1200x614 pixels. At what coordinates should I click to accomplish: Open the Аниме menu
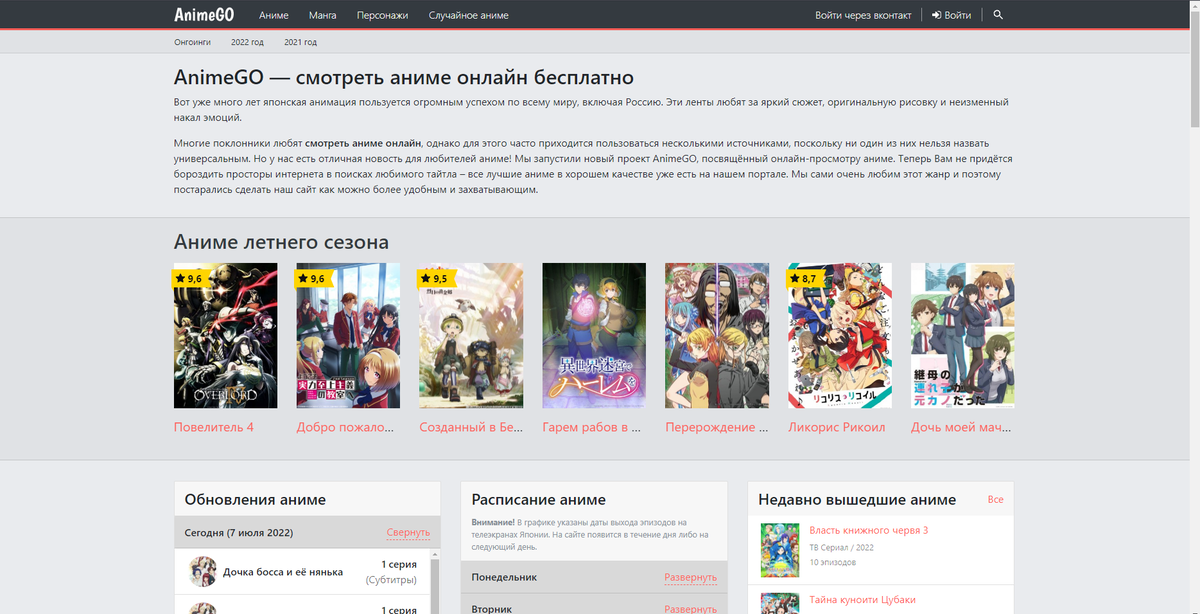click(x=274, y=15)
